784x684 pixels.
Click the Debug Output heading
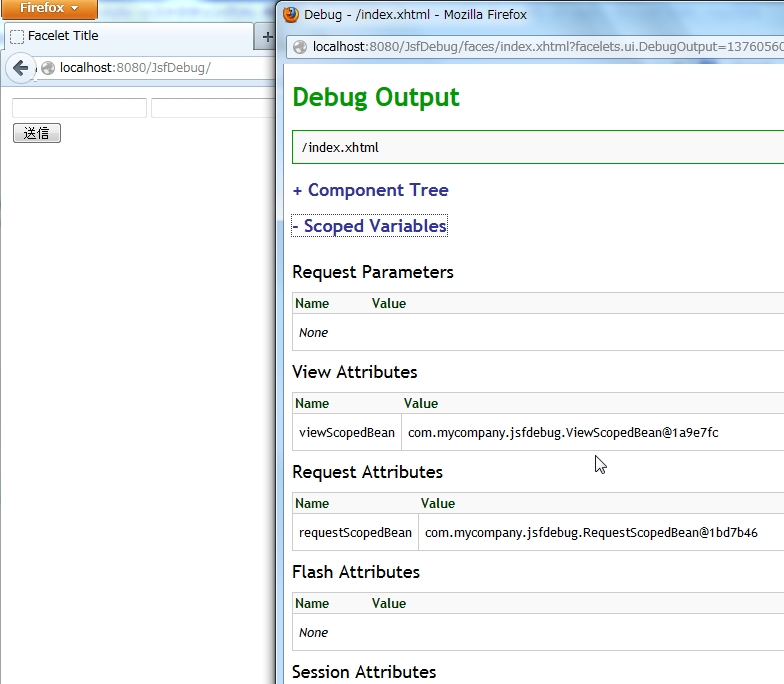pos(376,98)
